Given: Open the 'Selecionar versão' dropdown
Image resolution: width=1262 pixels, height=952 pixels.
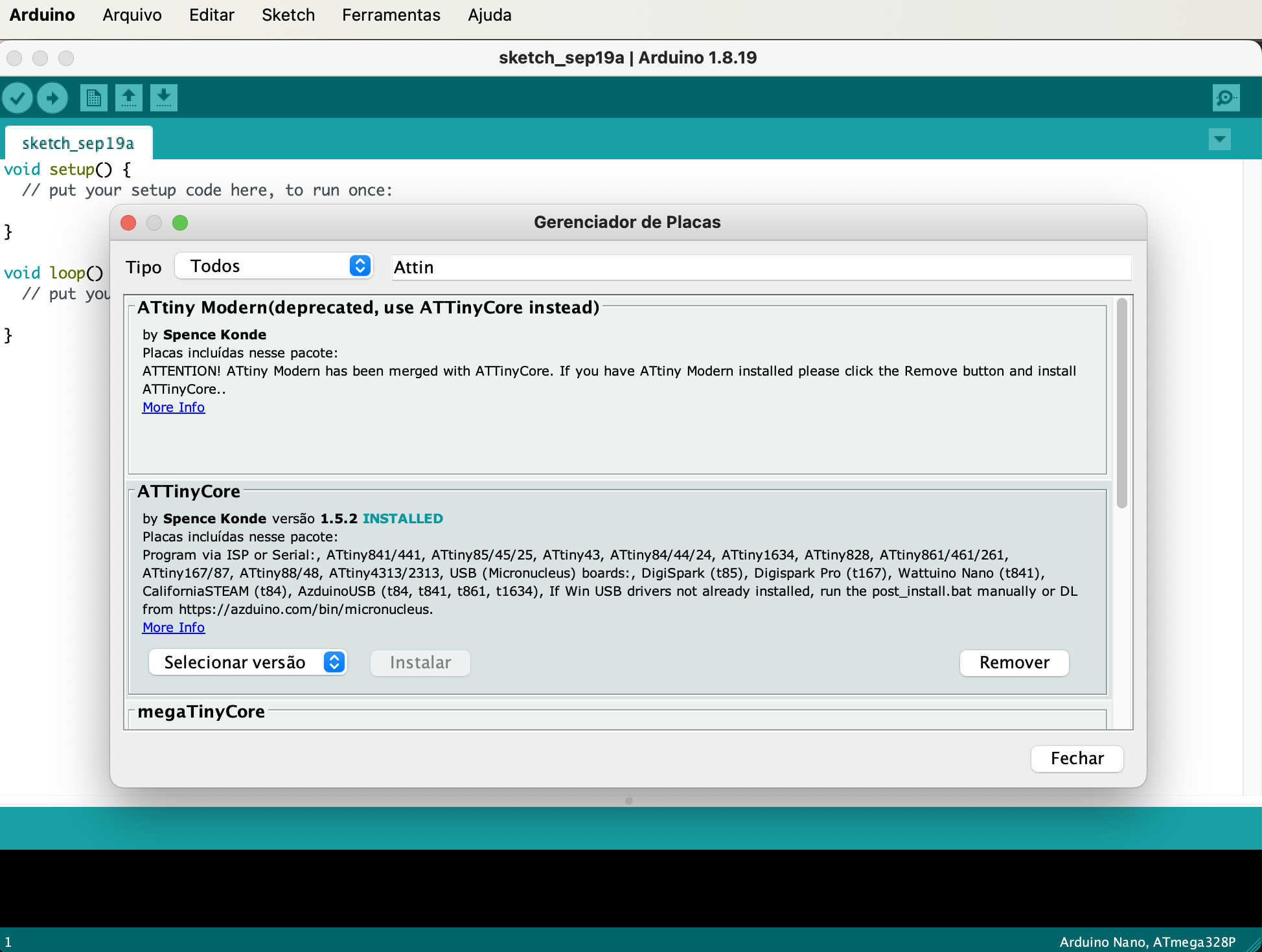Looking at the screenshot, I should click(x=248, y=663).
